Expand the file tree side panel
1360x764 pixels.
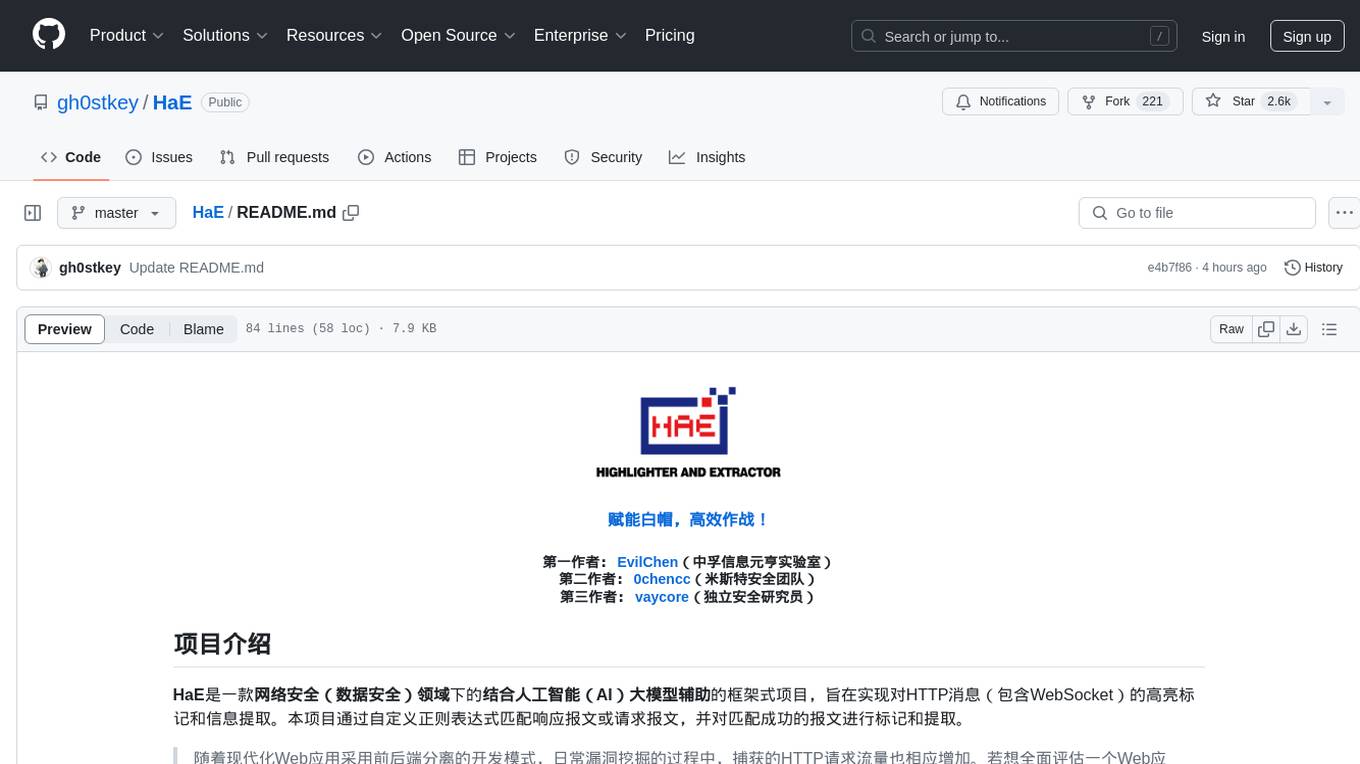(33, 213)
